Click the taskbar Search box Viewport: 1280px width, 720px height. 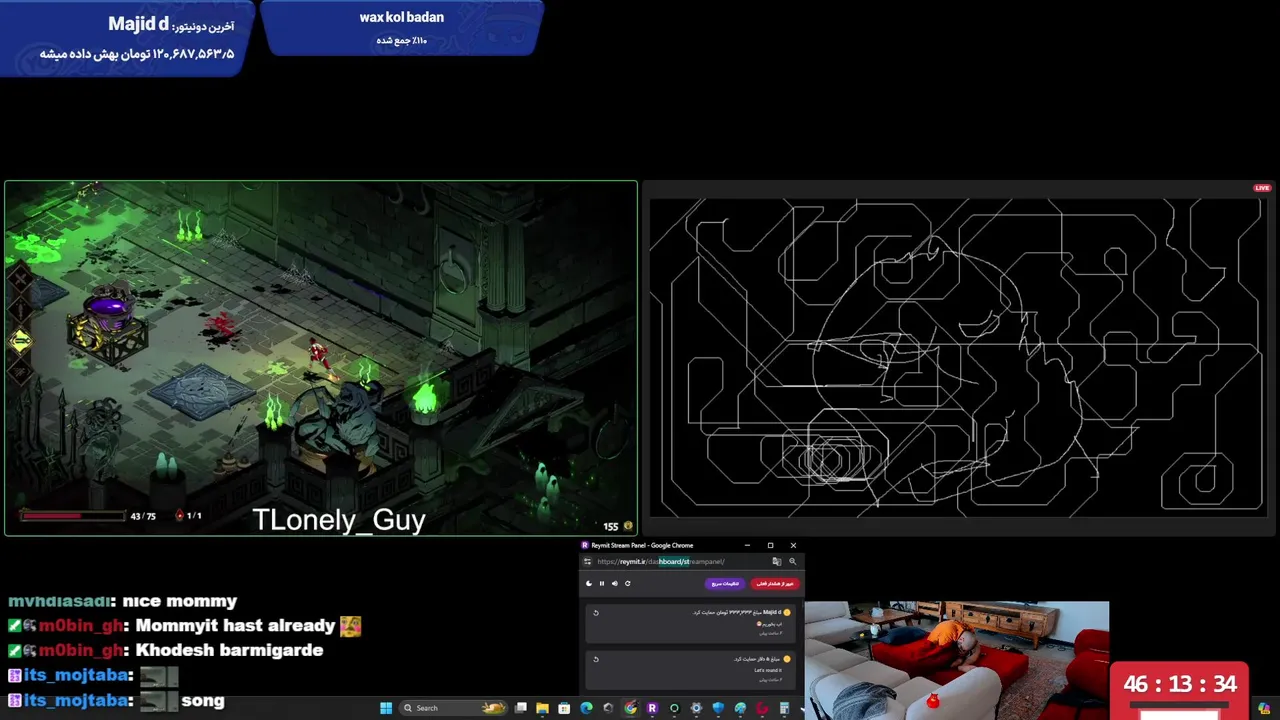pyautogui.click(x=453, y=708)
